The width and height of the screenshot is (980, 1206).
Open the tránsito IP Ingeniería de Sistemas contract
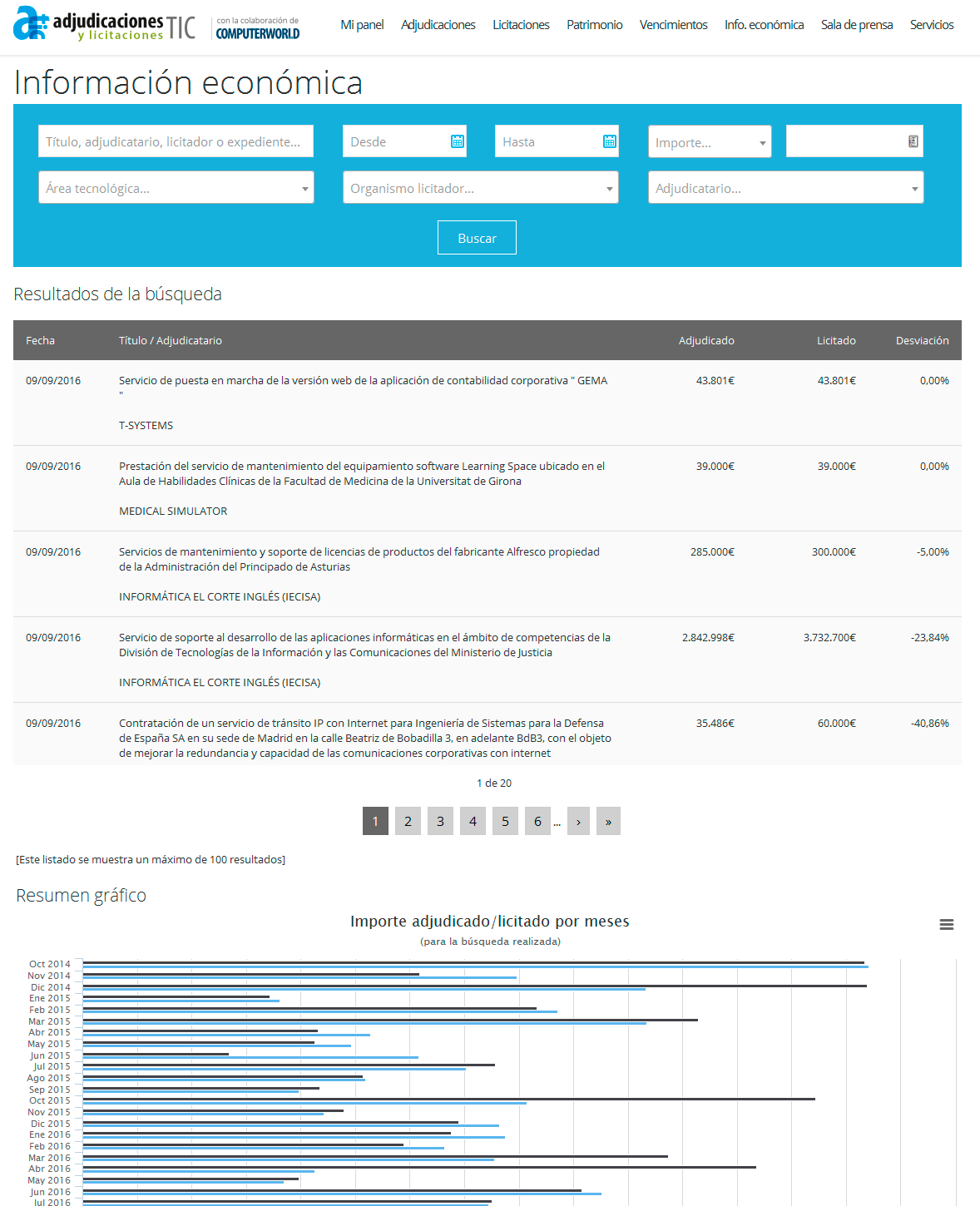click(365, 738)
